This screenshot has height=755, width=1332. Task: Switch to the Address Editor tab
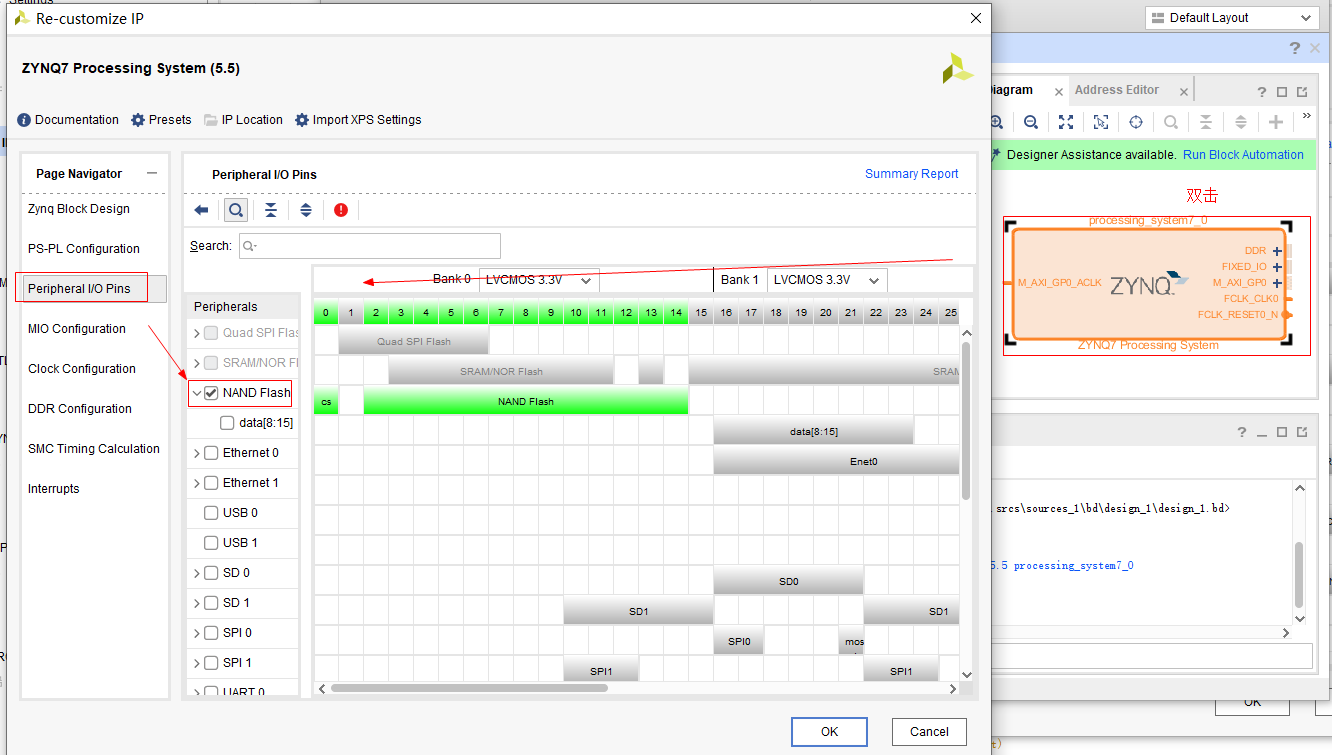tap(1117, 90)
